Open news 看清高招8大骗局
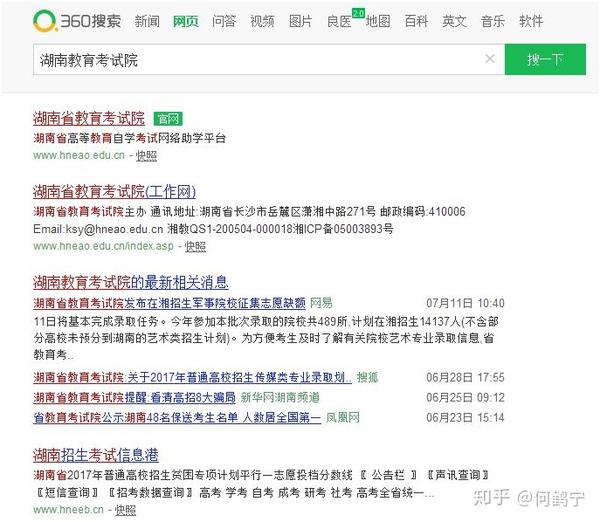 pos(134,398)
